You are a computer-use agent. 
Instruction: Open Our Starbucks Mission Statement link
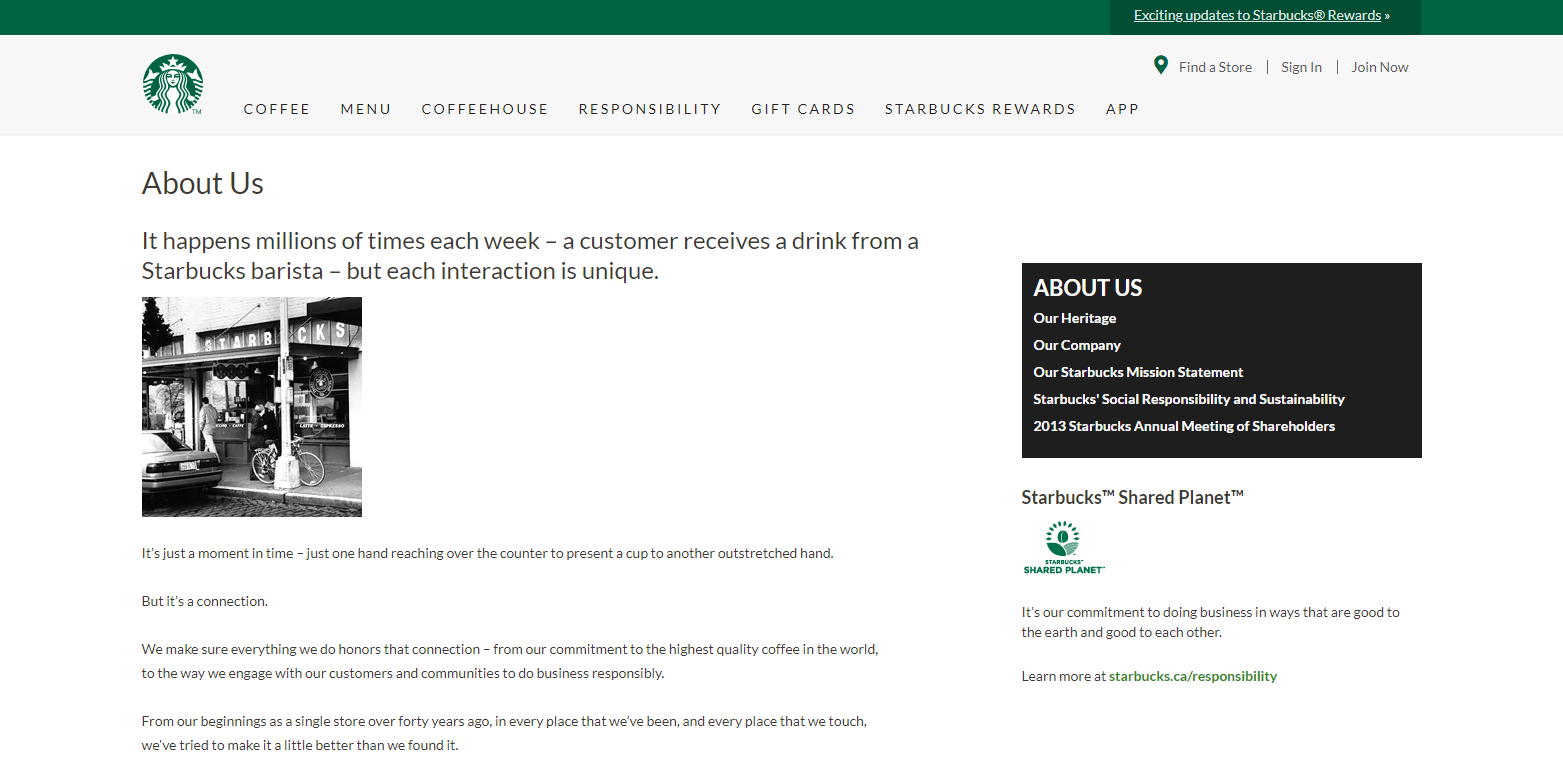(1138, 372)
